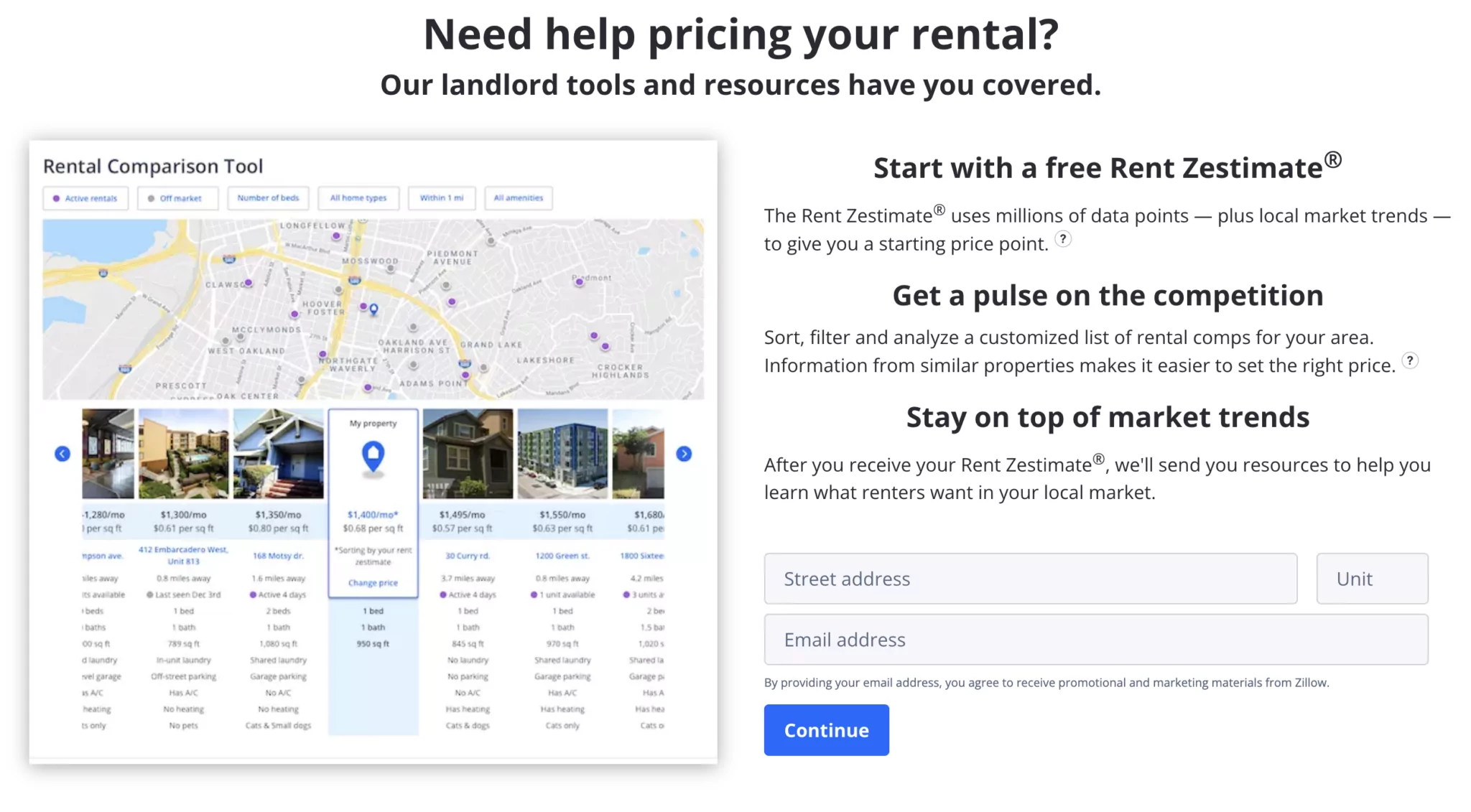The image size is (1471, 812).
Task: Open the help tooltip beside set the right price
Action: click(x=1410, y=361)
